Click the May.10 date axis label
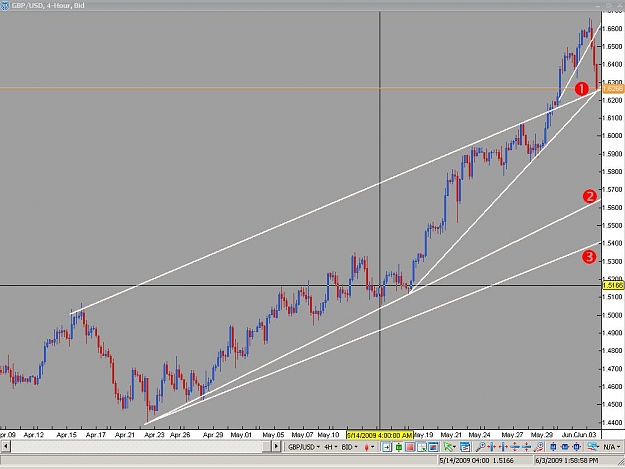Screen dimensions: 625x469 click(328, 435)
